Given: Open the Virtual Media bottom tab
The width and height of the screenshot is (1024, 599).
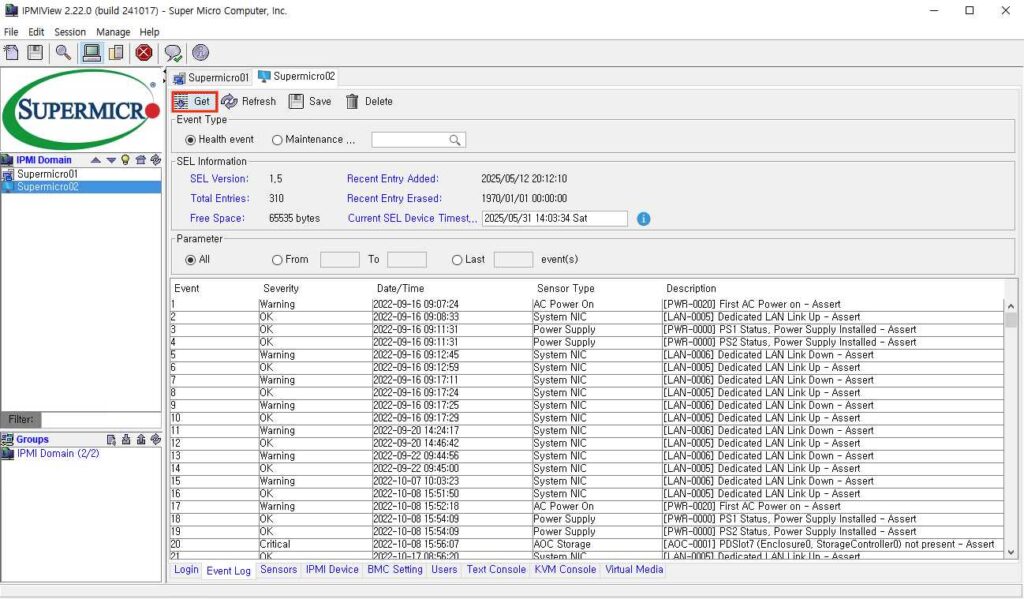Looking at the screenshot, I should [x=633, y=570].
